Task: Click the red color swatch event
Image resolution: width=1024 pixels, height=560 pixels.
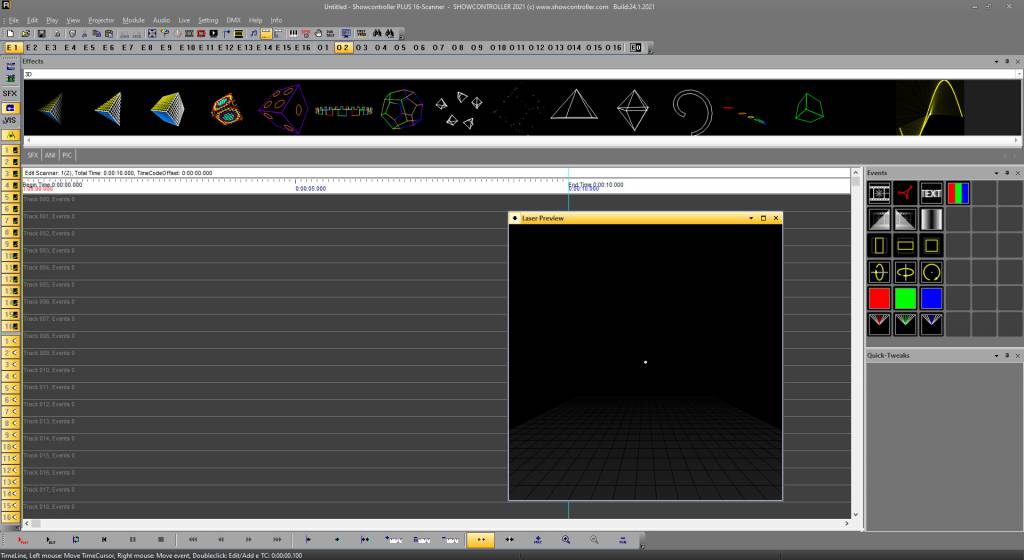Action: [x=879, y=298]
